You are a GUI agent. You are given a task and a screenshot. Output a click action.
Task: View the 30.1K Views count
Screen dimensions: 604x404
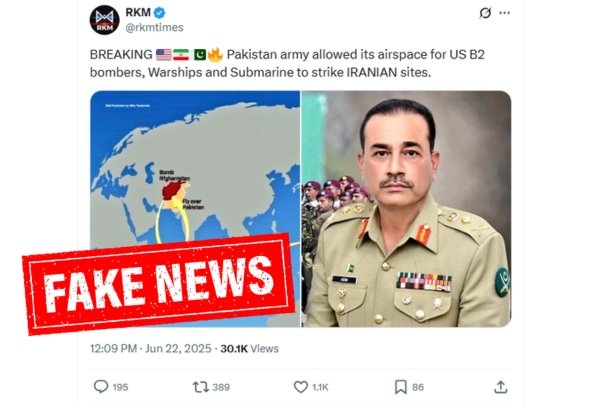(x=250, y=349)
